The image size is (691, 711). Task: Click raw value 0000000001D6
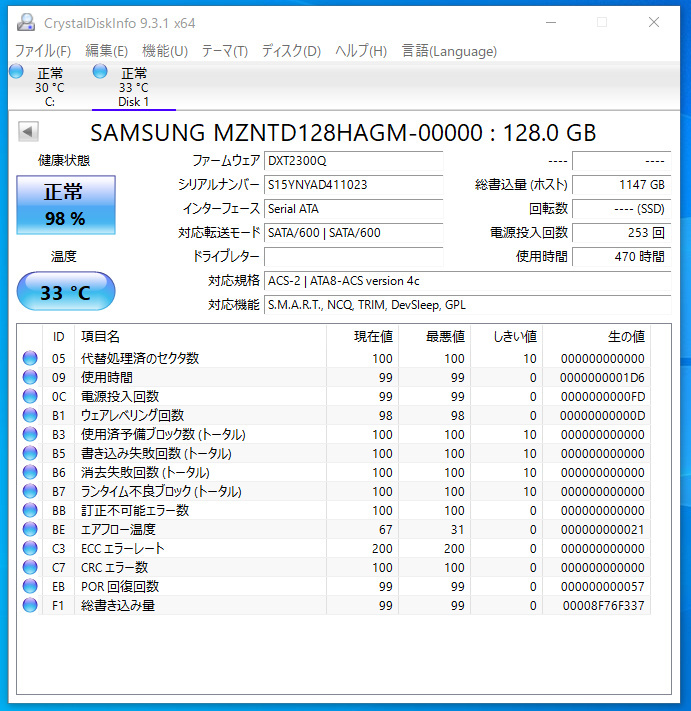click(602, 377)
